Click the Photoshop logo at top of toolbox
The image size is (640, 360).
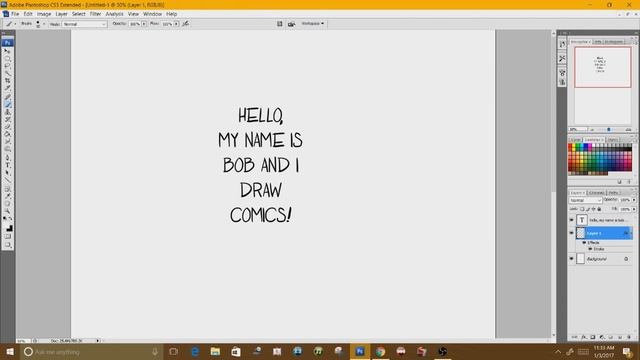(x=7, y=42)
